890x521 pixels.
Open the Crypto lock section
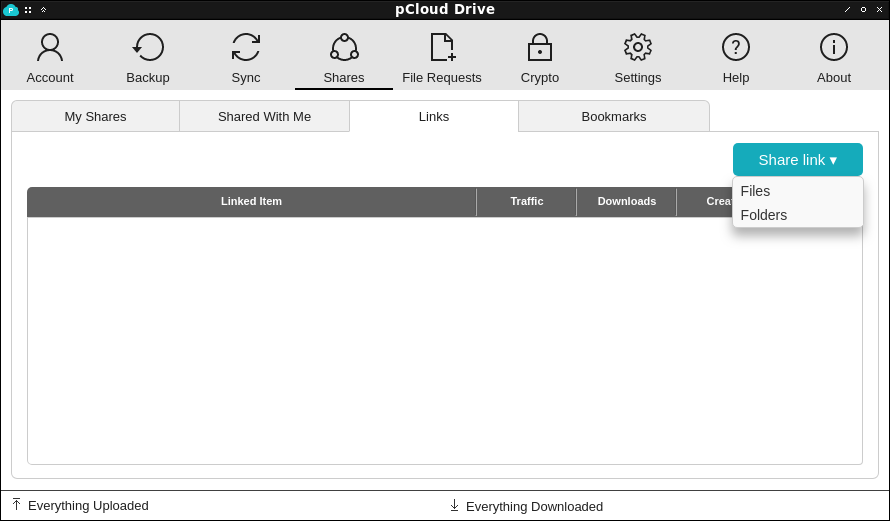(540, 58)
